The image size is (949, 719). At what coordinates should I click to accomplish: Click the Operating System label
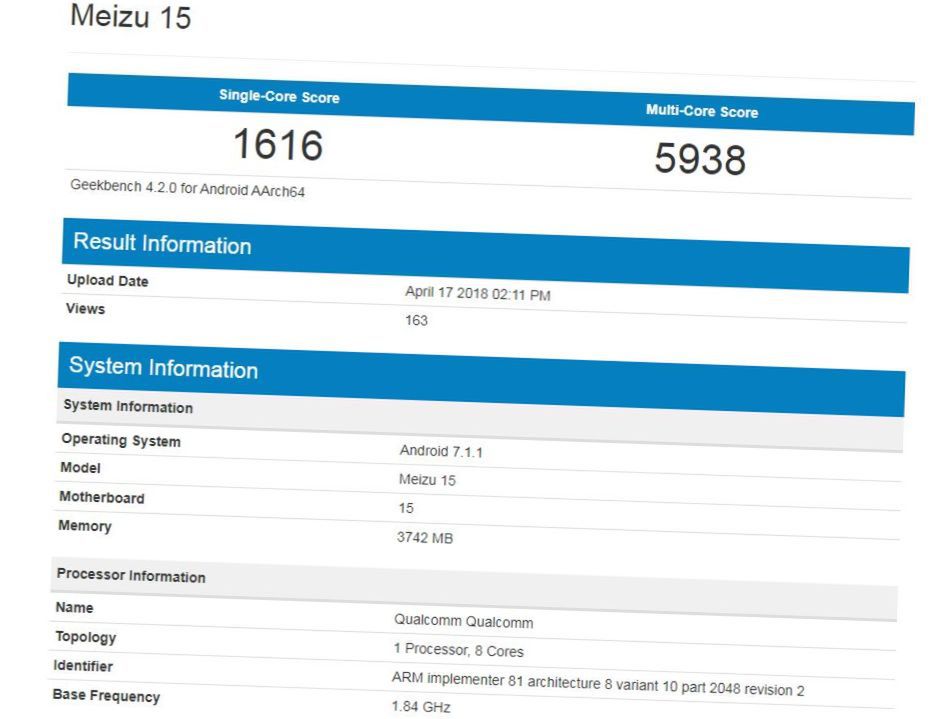point(121,440)
